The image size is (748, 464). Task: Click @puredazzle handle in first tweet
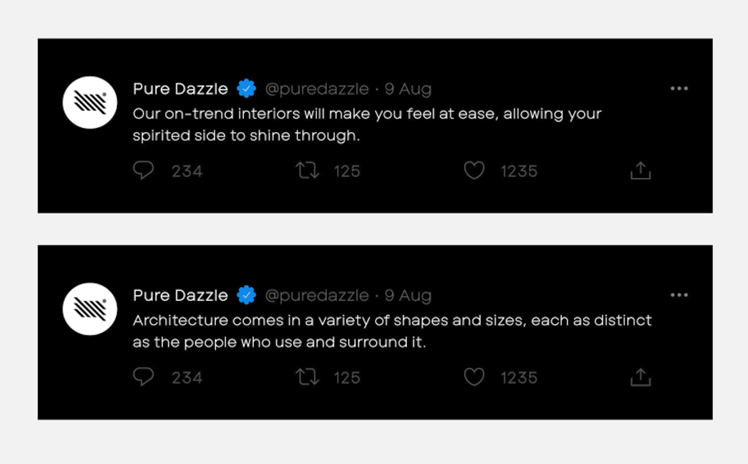point(316,89)
